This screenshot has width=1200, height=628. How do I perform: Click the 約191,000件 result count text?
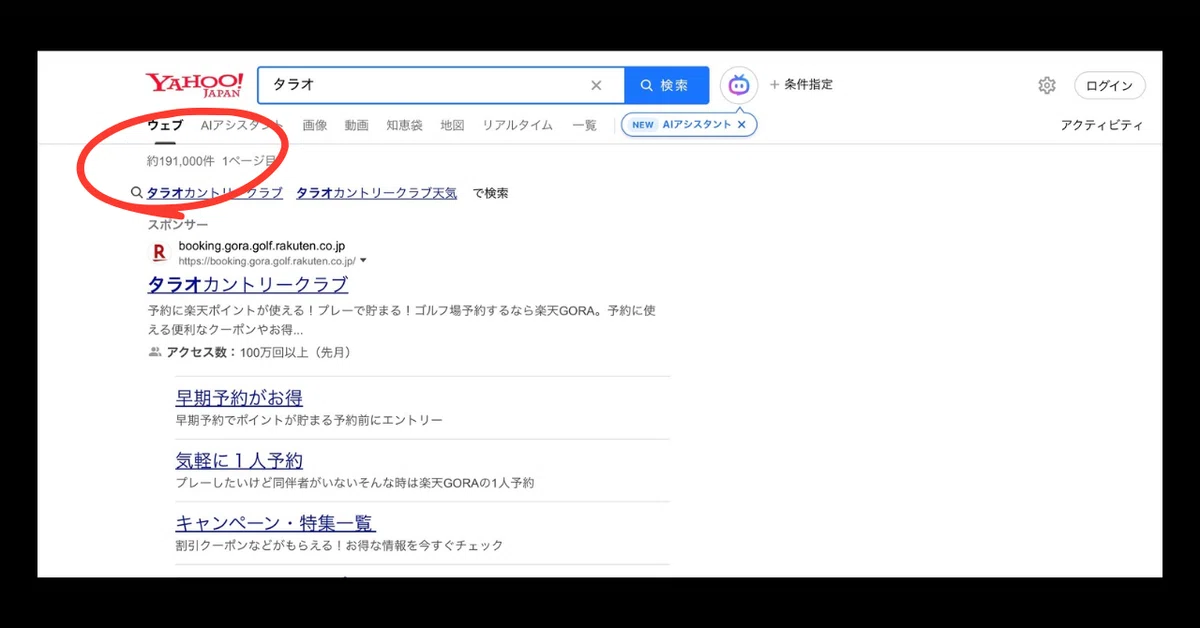coord(180,160)
